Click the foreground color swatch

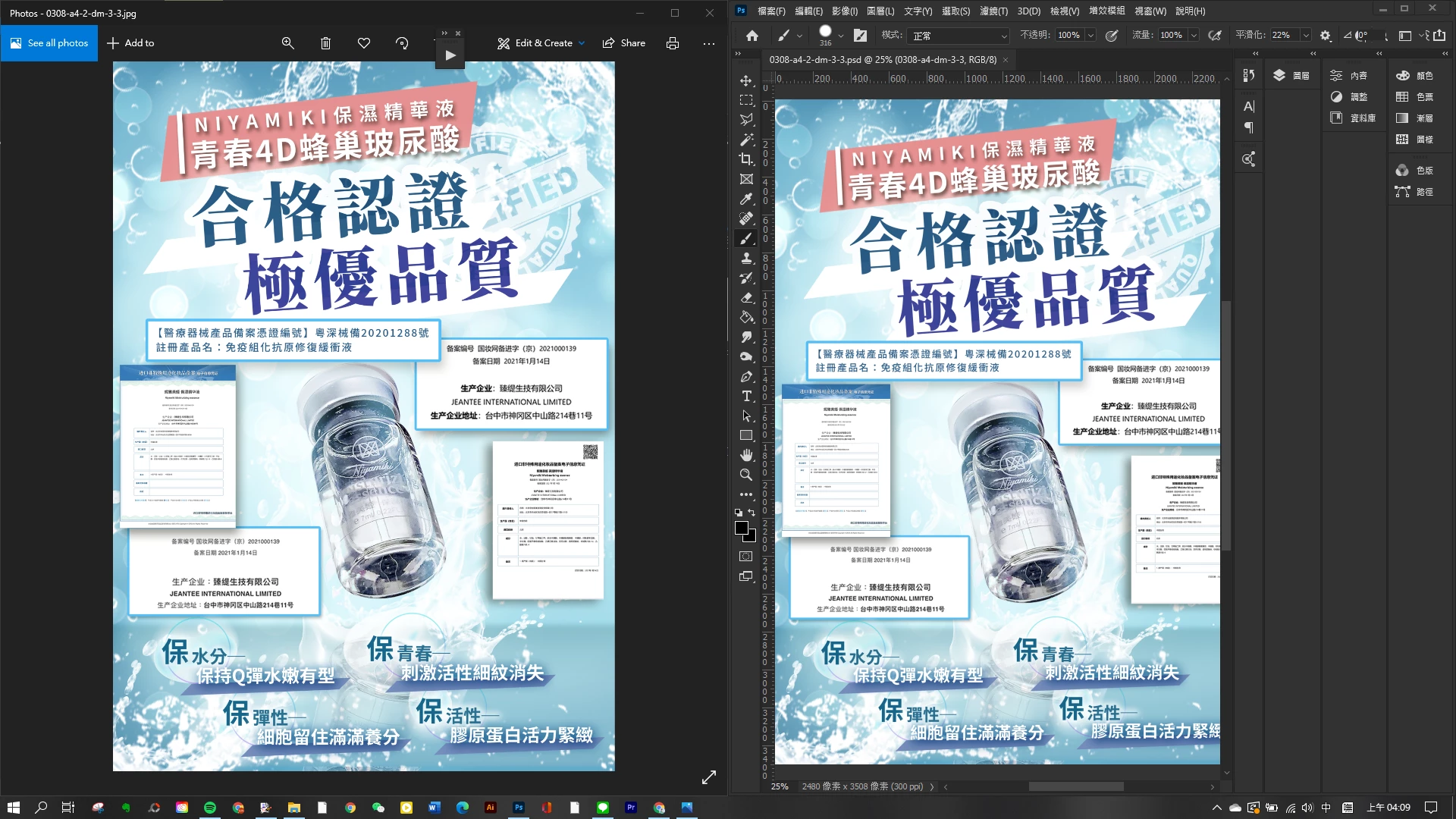point(742,528)
